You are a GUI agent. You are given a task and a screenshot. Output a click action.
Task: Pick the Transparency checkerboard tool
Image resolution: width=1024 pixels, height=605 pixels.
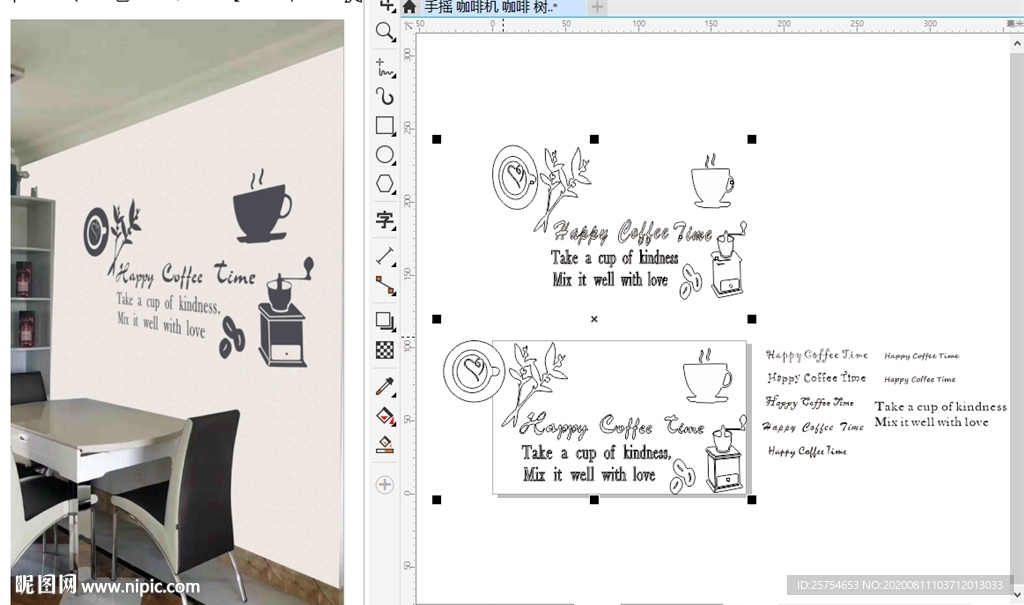385,350
